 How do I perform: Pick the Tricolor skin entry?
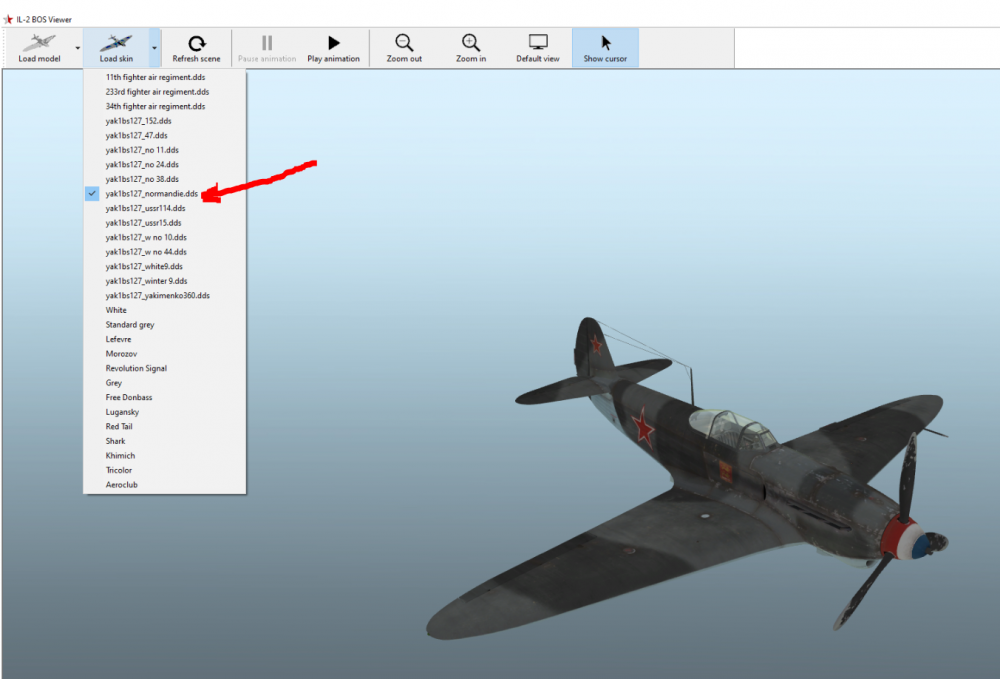[119, 470]
